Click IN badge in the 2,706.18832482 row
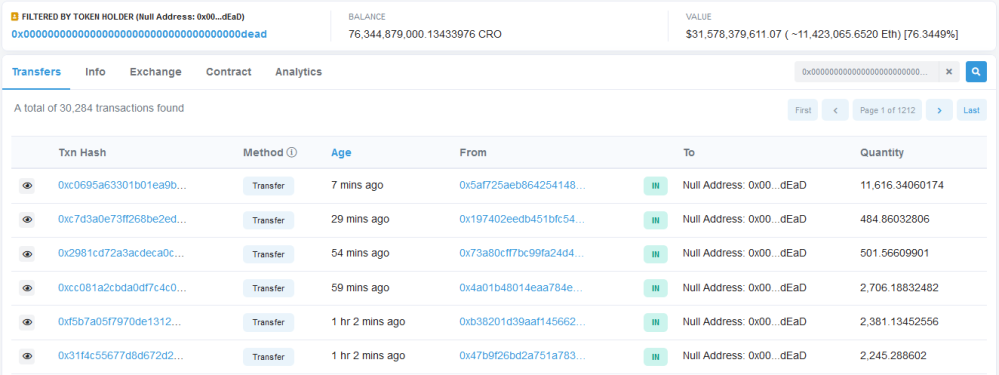 click(655, 288)
